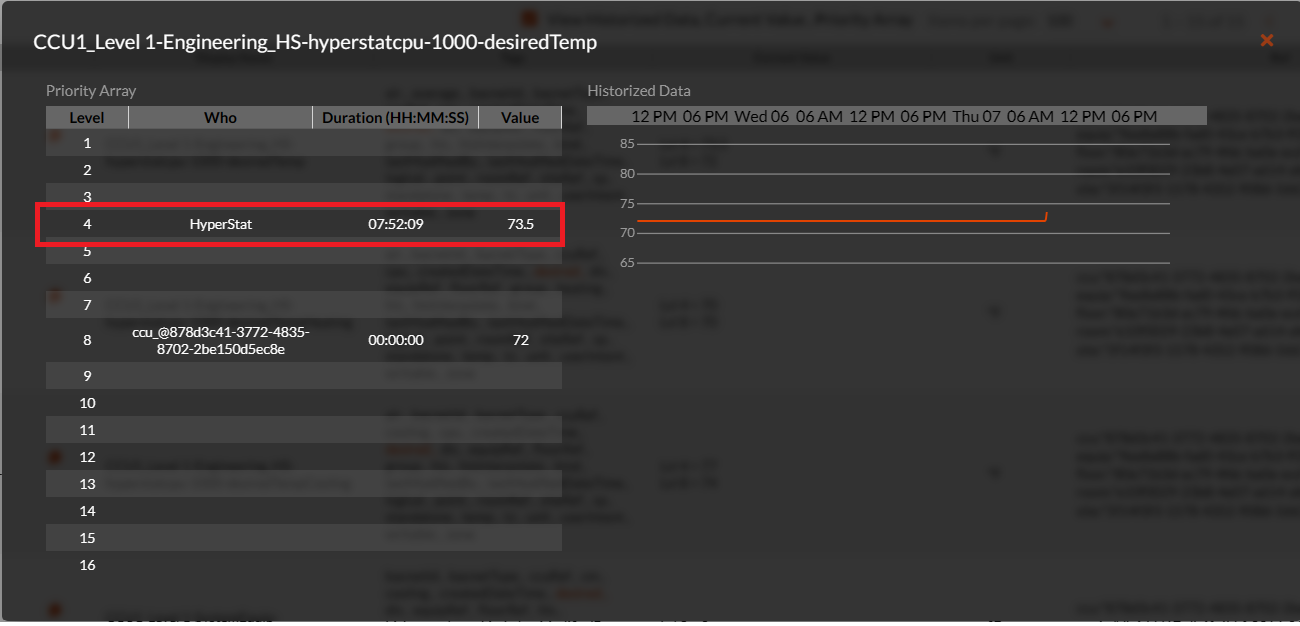The width and height of the screenshot is (1300, 626).
Task: Select priority level 13 row number
Action: tap(87, 484)
